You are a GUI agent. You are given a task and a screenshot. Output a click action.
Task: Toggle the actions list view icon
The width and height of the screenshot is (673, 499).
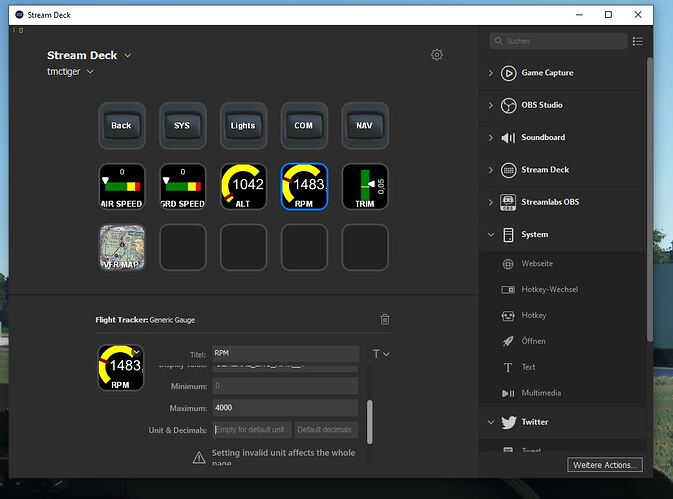pos(637,41)
